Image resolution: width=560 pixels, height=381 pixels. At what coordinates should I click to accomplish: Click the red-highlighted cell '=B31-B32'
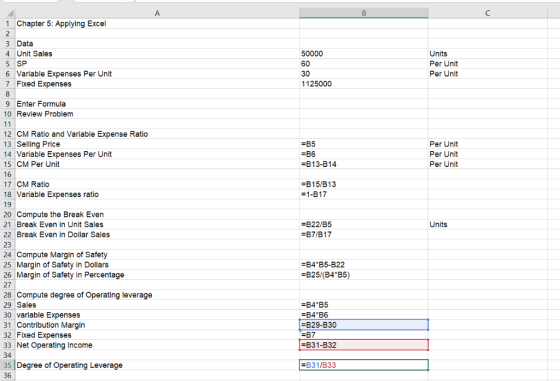(364, 345)
